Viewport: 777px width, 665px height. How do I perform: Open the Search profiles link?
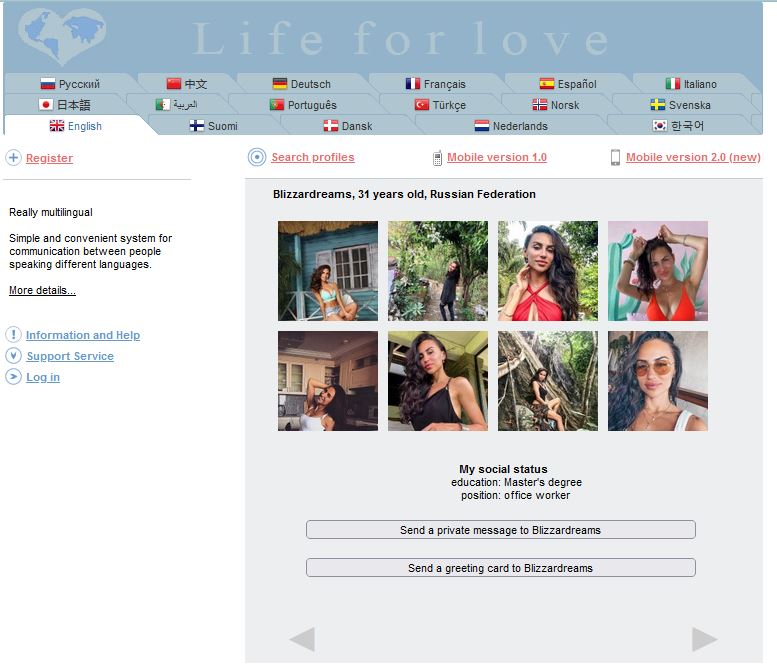313,157
